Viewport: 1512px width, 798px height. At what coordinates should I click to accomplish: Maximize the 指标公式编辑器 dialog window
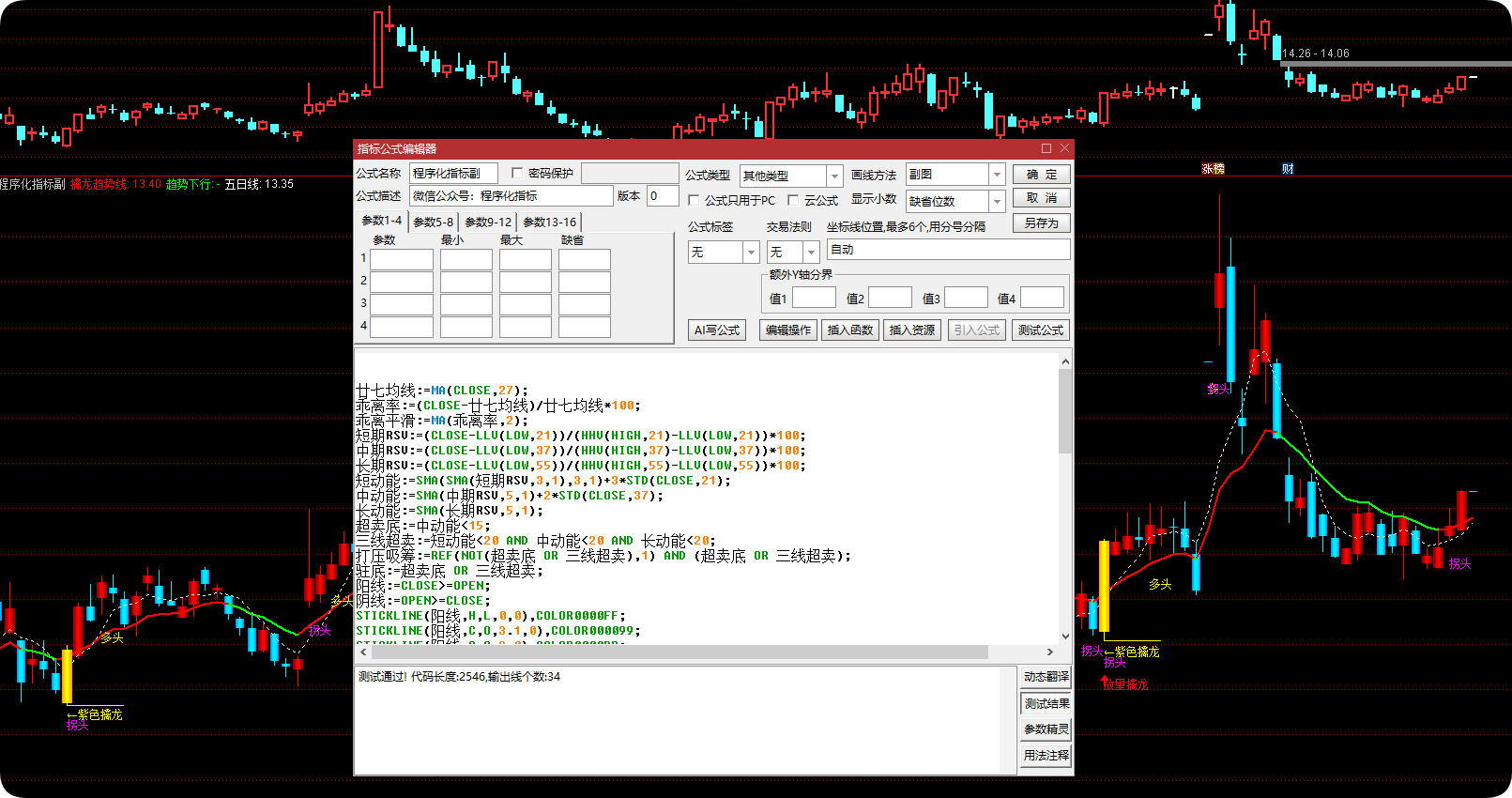1046,148
